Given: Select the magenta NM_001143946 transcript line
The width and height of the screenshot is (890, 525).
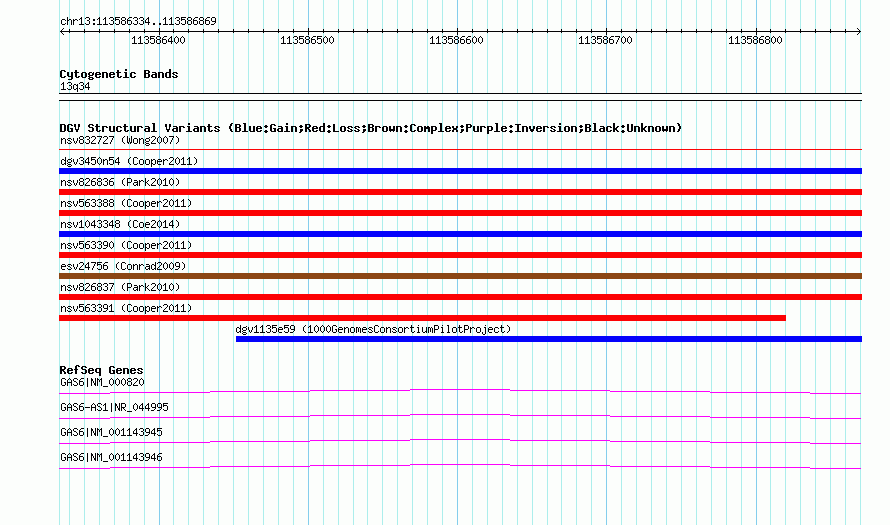Looking at the screenshot, I should [460, 465].
